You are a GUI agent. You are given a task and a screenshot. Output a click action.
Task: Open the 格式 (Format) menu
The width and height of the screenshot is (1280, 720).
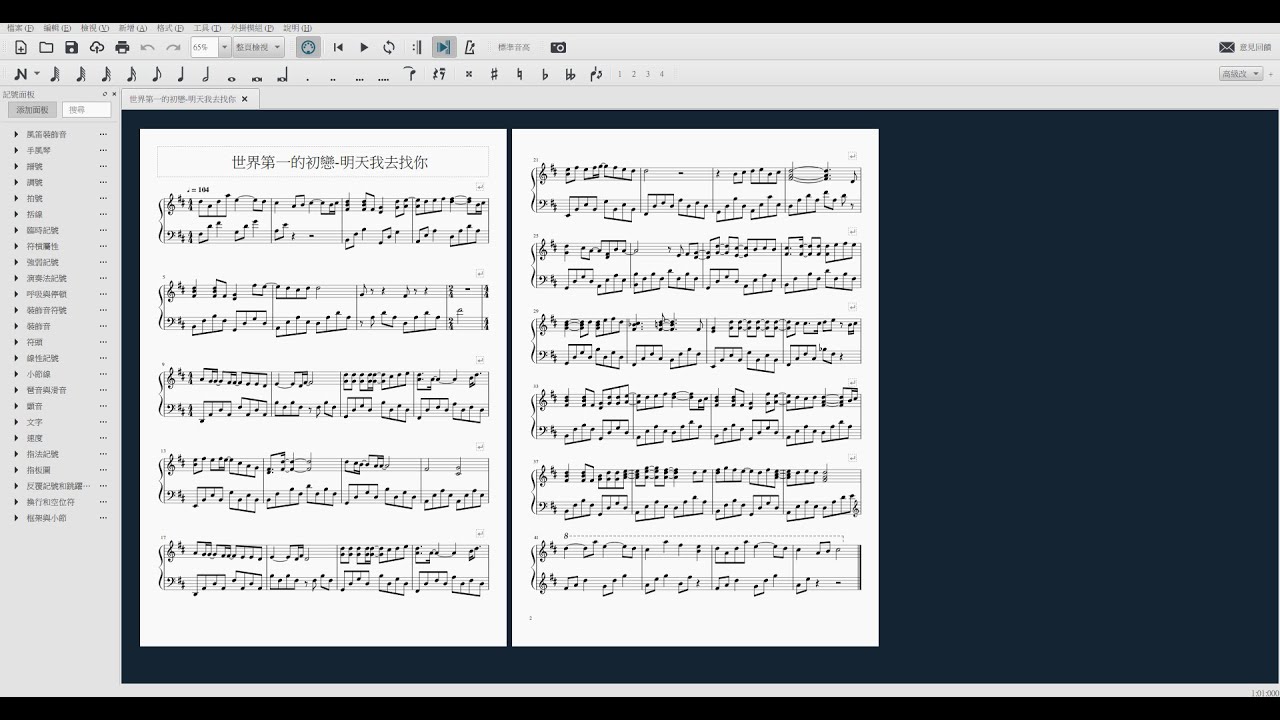point(171,28)
